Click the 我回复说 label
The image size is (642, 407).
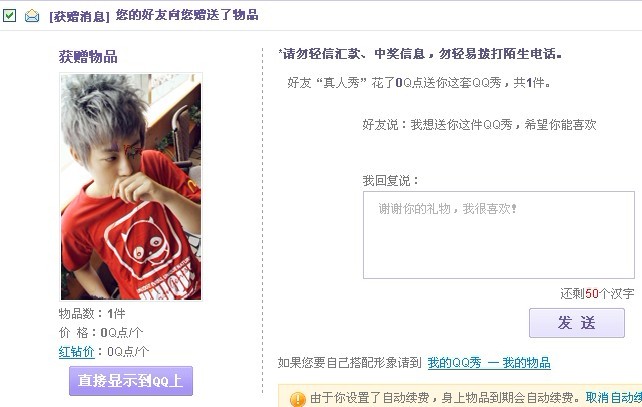coord(391,180)
